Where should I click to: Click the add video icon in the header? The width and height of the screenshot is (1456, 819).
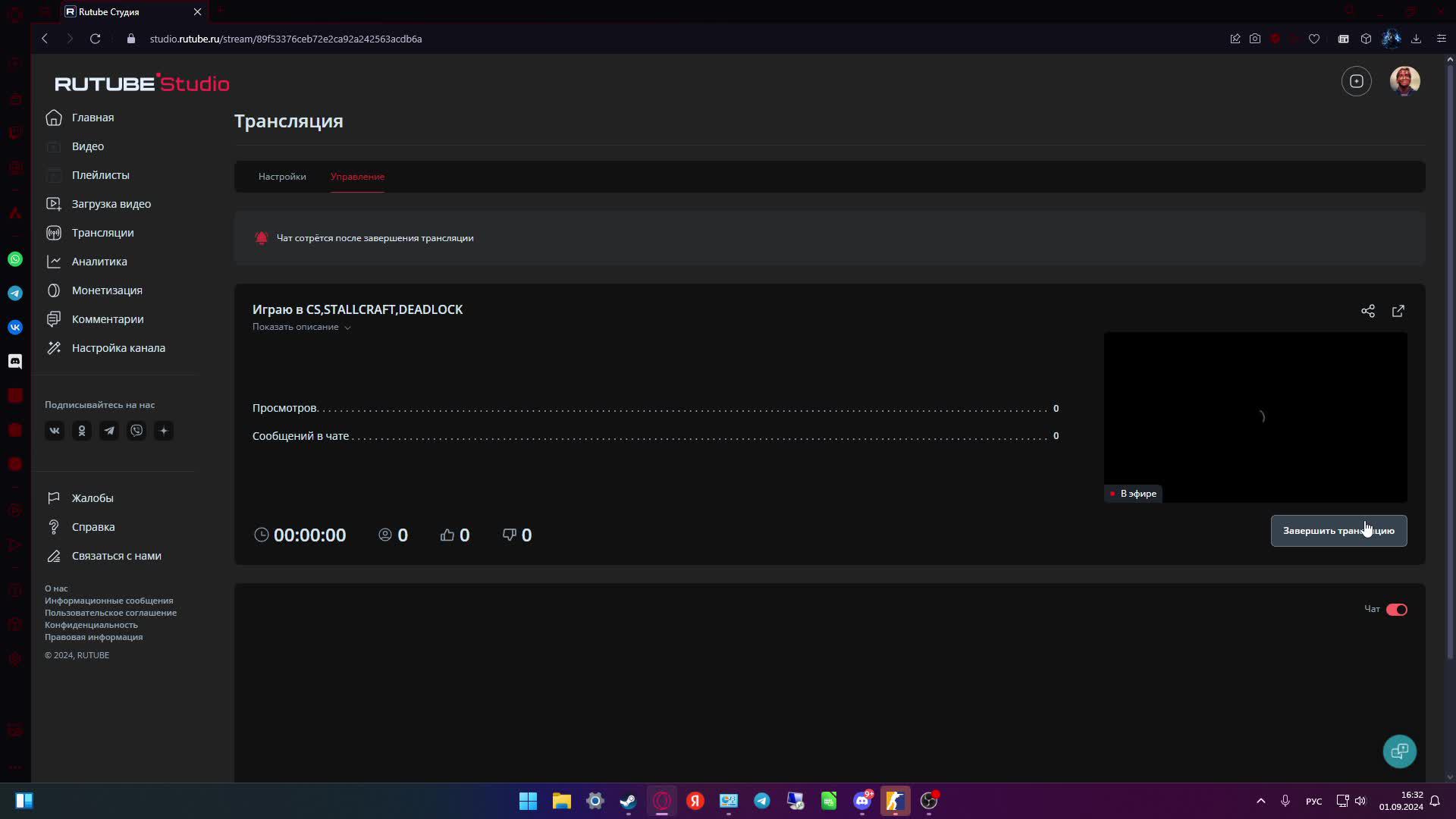[1356, 81]
